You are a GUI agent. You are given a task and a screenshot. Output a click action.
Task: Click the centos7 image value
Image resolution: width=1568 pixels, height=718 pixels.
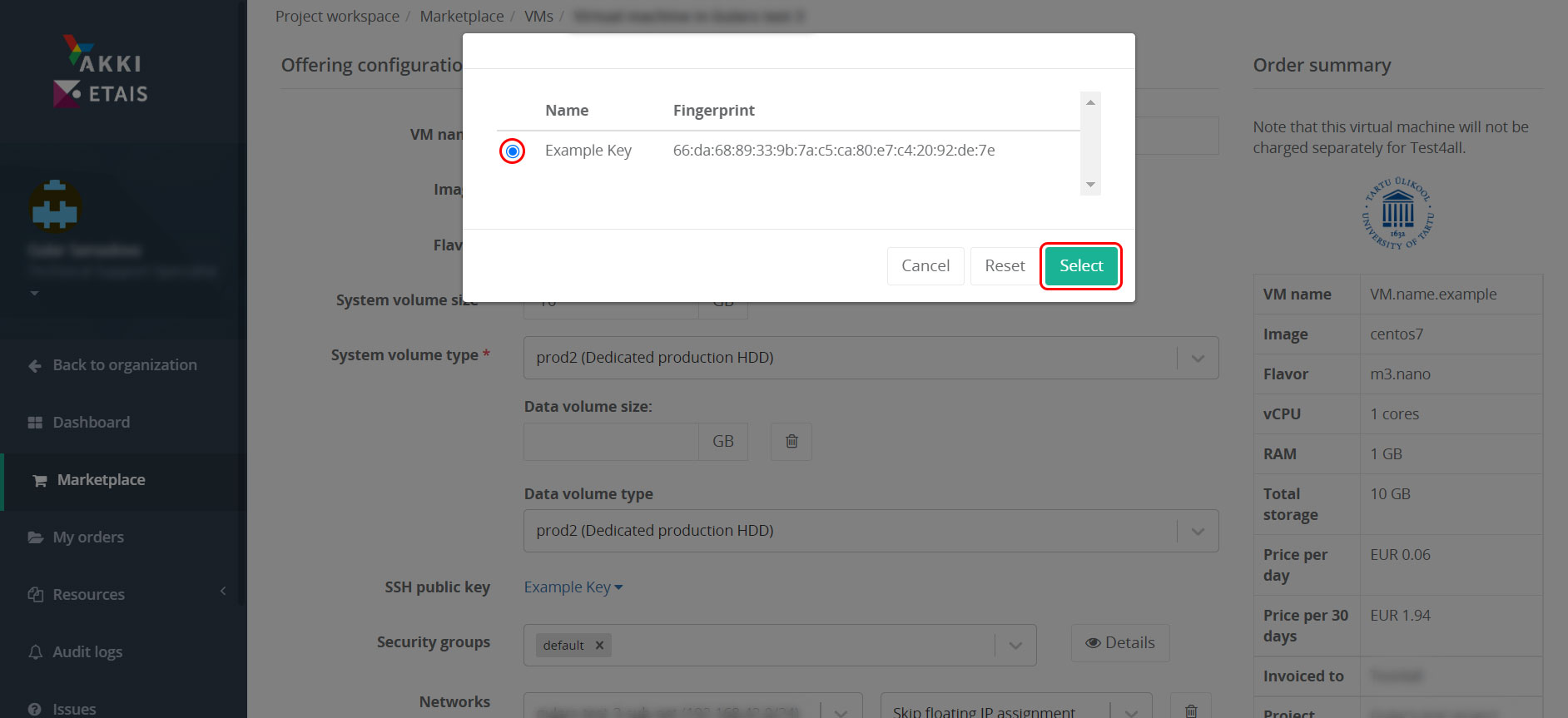tap(1397, 334)
